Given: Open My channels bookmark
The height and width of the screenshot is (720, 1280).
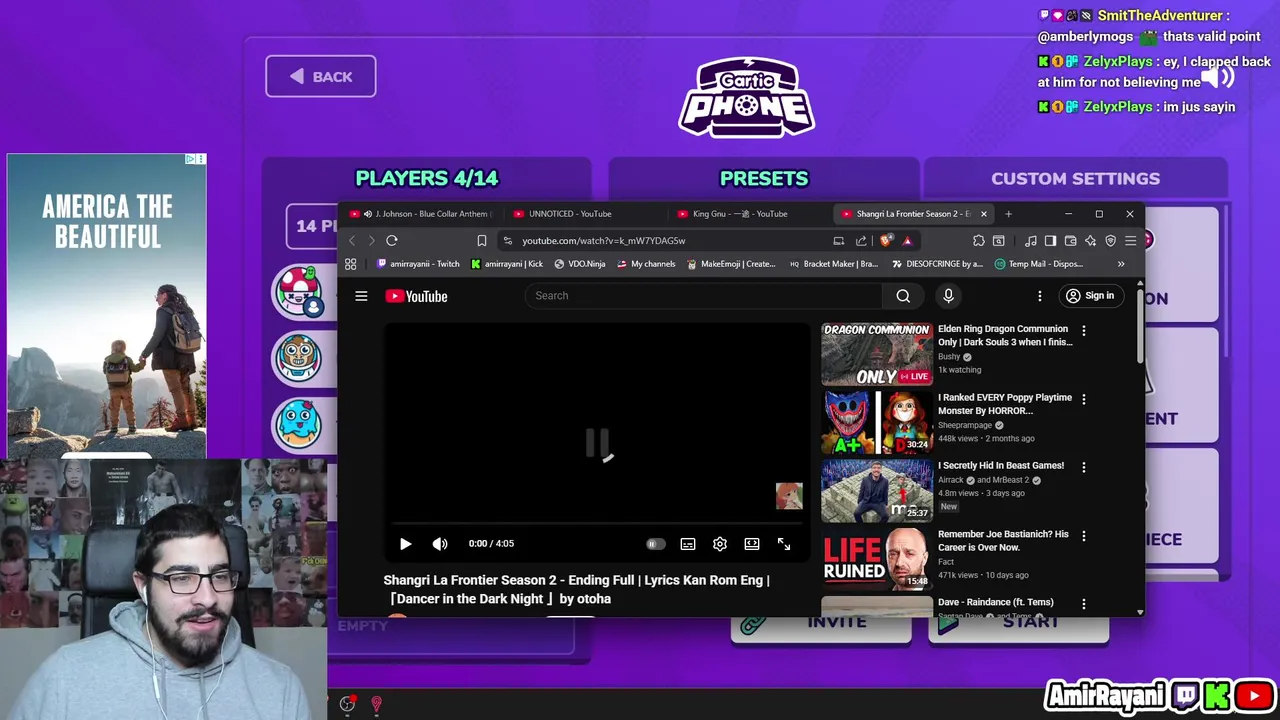Looking at the screenshot, I should click(646, 264).
